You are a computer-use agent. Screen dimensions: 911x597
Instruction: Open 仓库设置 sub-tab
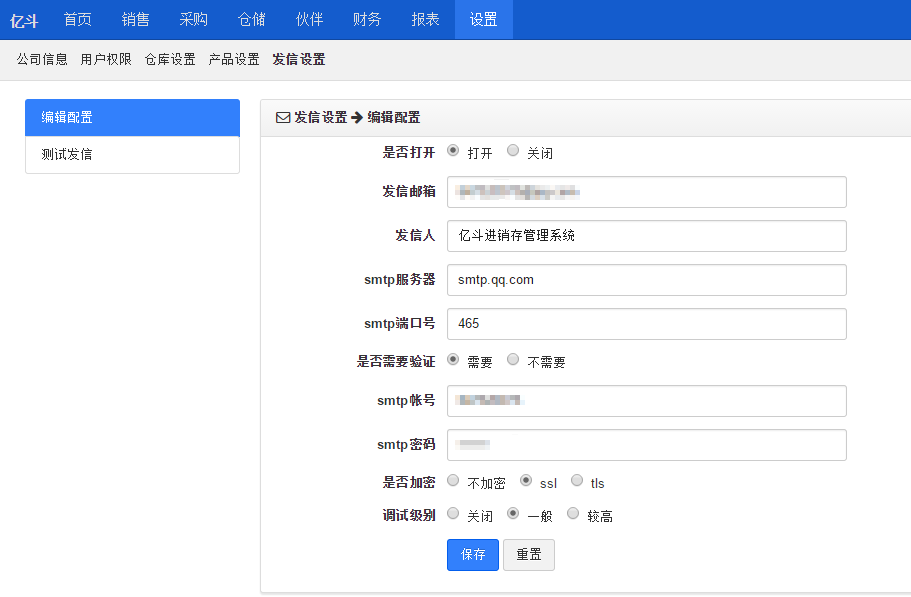coord(170,60)
